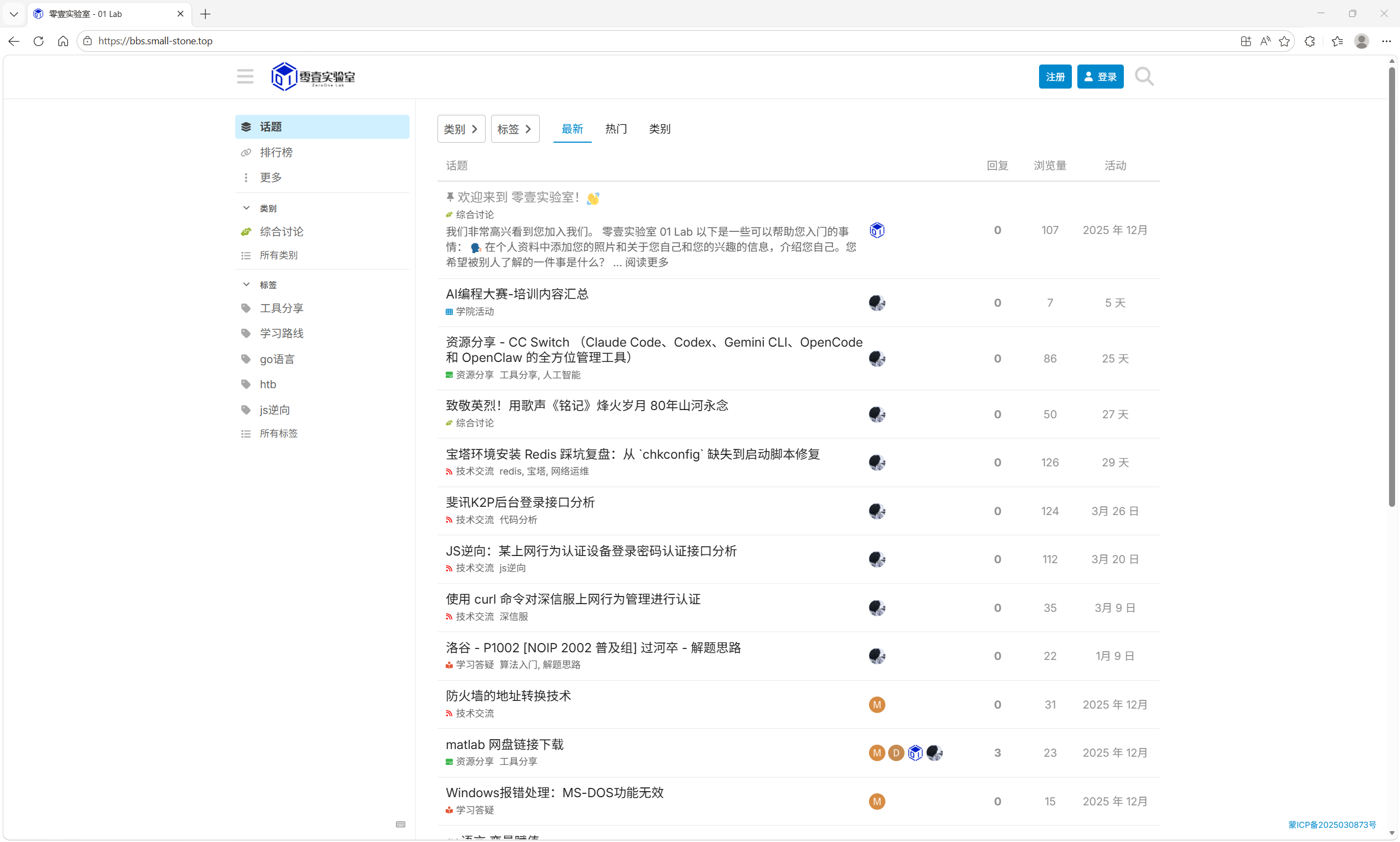Open poster avatar on AI编程大赛 topic
The height and width of the screenshot is (842, 1400).
coord(877,302)
